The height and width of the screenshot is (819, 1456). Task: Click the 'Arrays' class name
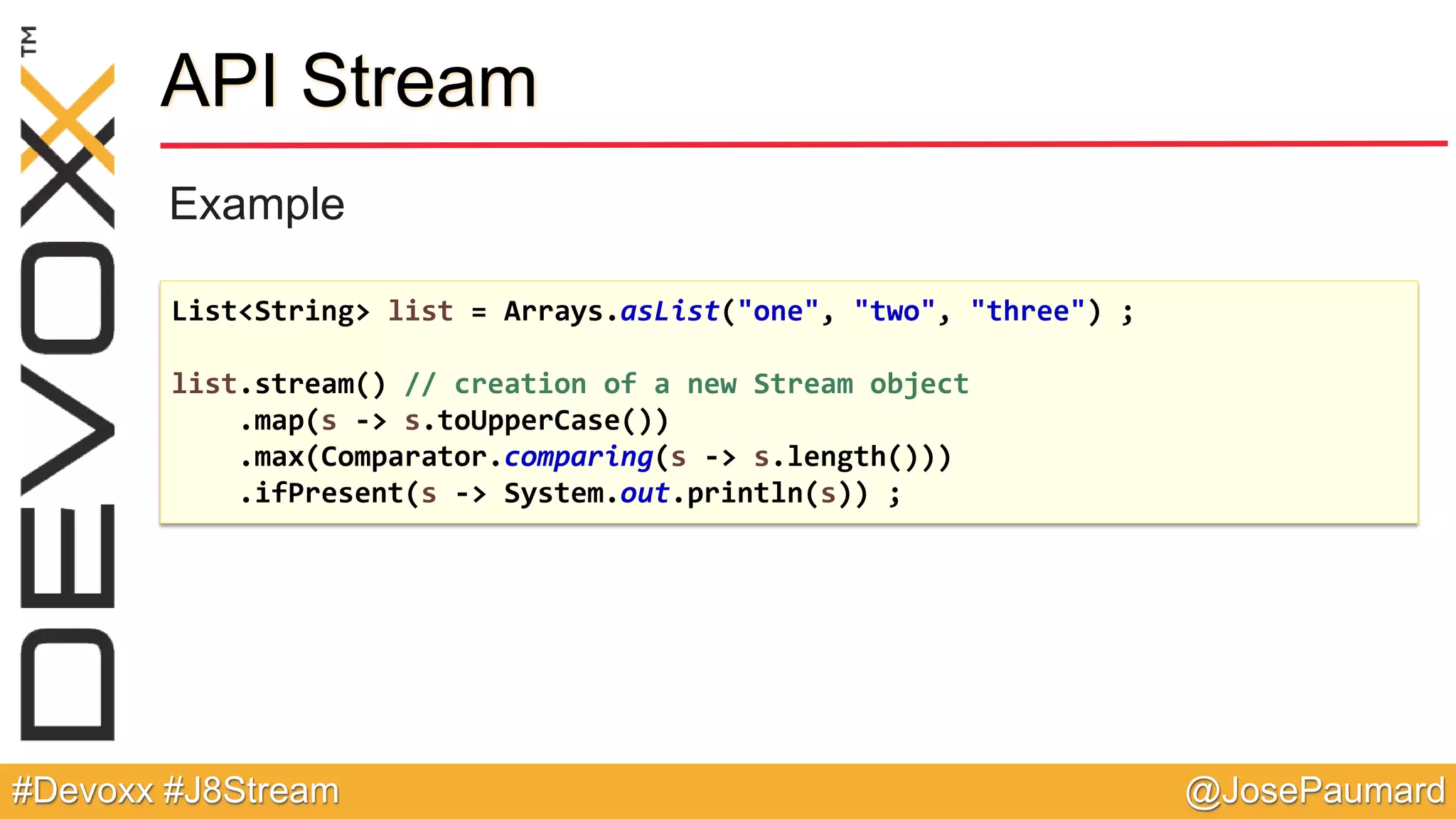click(x=554, y=311)
